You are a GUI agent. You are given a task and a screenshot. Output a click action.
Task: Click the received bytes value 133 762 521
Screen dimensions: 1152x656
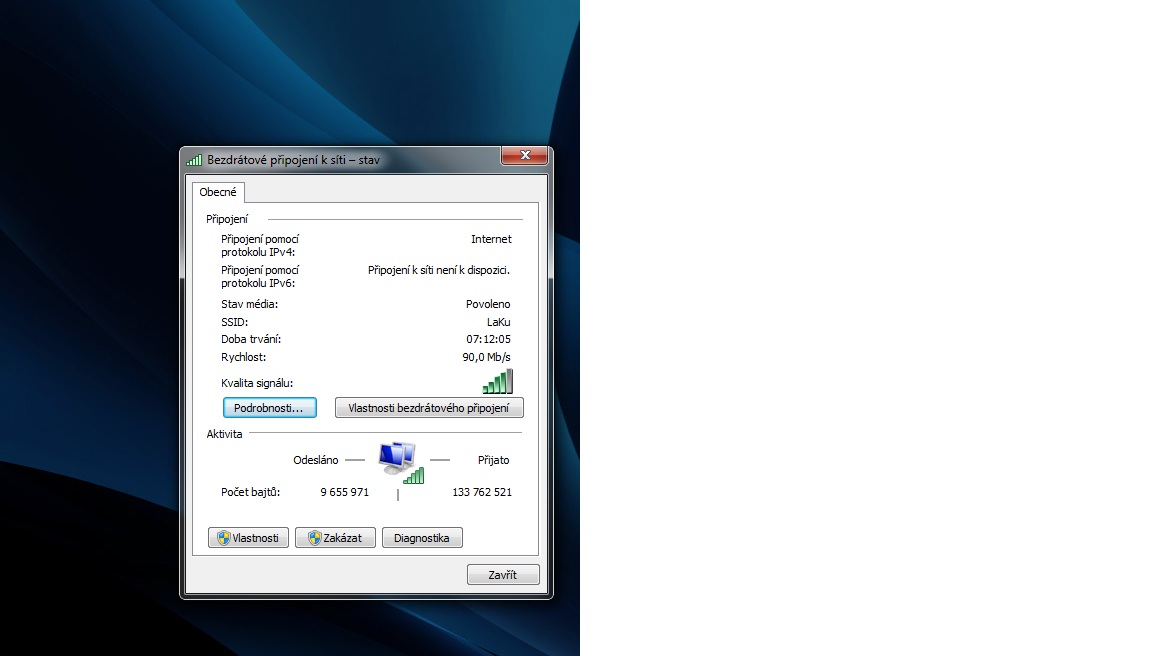[482, 492]
